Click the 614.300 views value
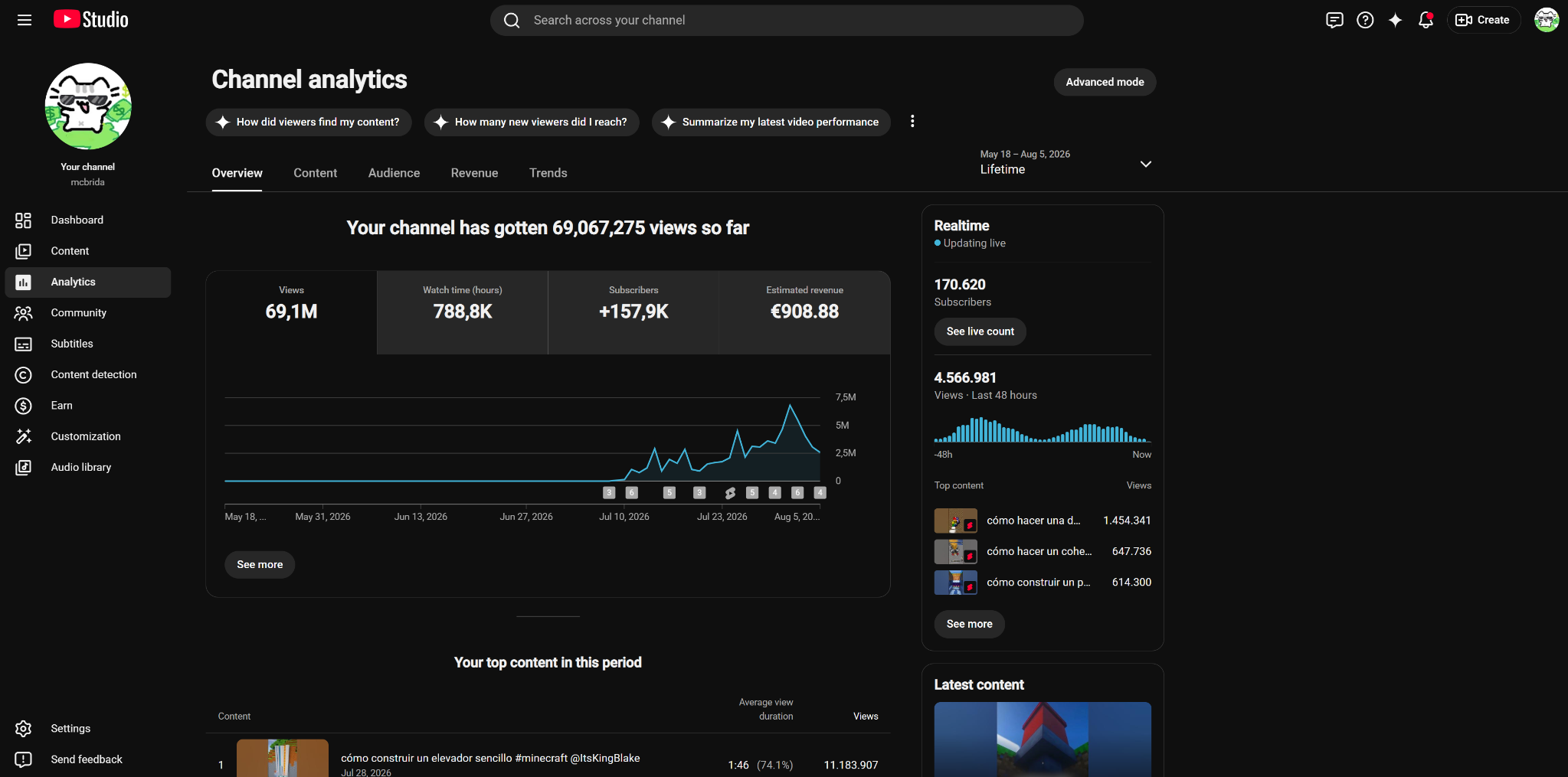The height and width of the screenshot is (777, 1568). coord(1131,583)
